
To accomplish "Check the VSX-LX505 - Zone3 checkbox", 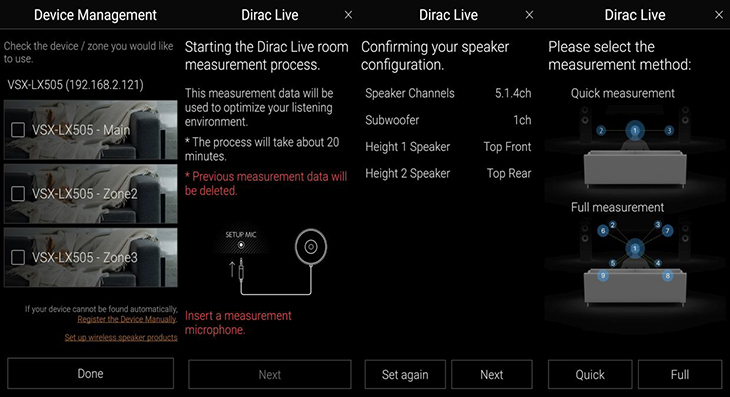I will pyautogui.click(x=18, y=257).
